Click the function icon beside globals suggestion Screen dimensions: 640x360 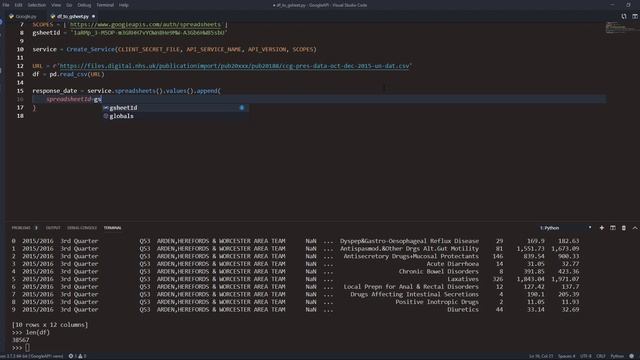[106, 116]
